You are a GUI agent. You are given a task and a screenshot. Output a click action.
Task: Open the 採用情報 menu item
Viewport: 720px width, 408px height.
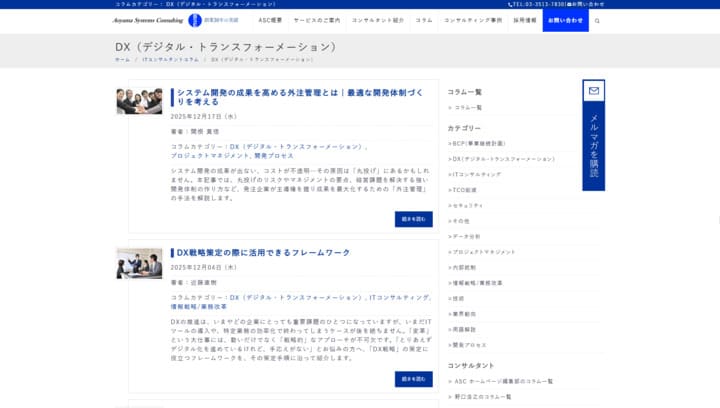pyautogui.click(x=525, y=20)
